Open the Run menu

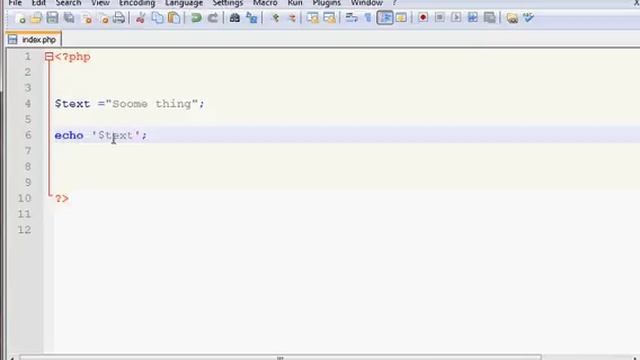pyautogui.click(x=295, y=3)
